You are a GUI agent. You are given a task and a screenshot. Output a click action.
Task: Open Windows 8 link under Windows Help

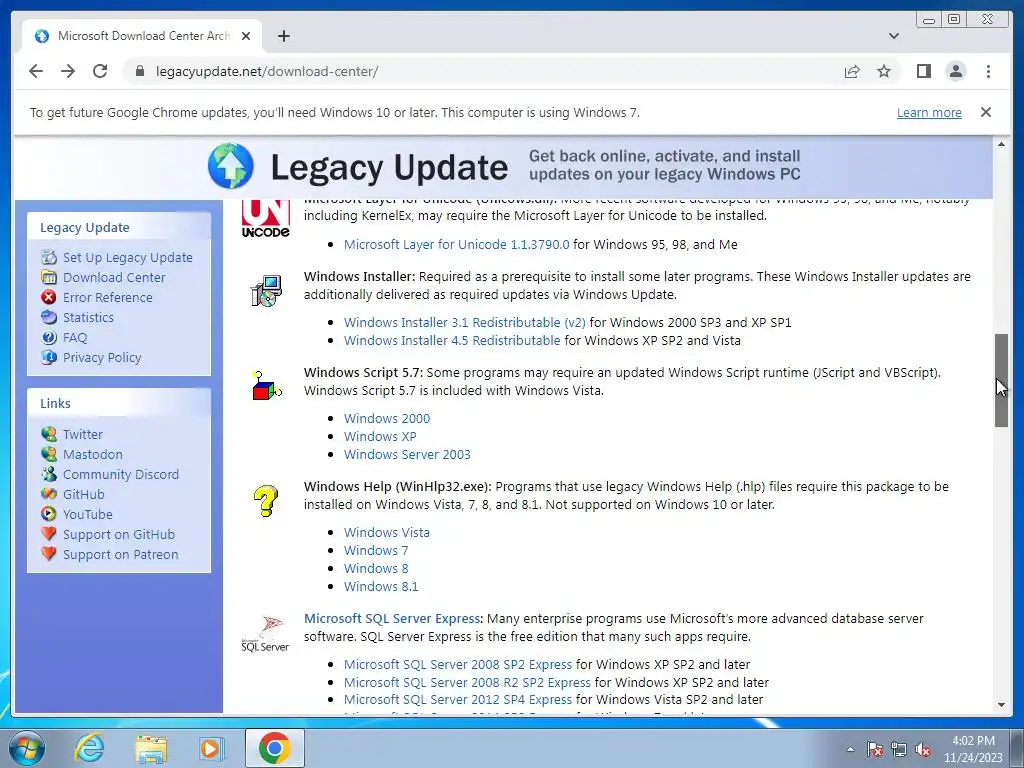(x=376, y=569)
